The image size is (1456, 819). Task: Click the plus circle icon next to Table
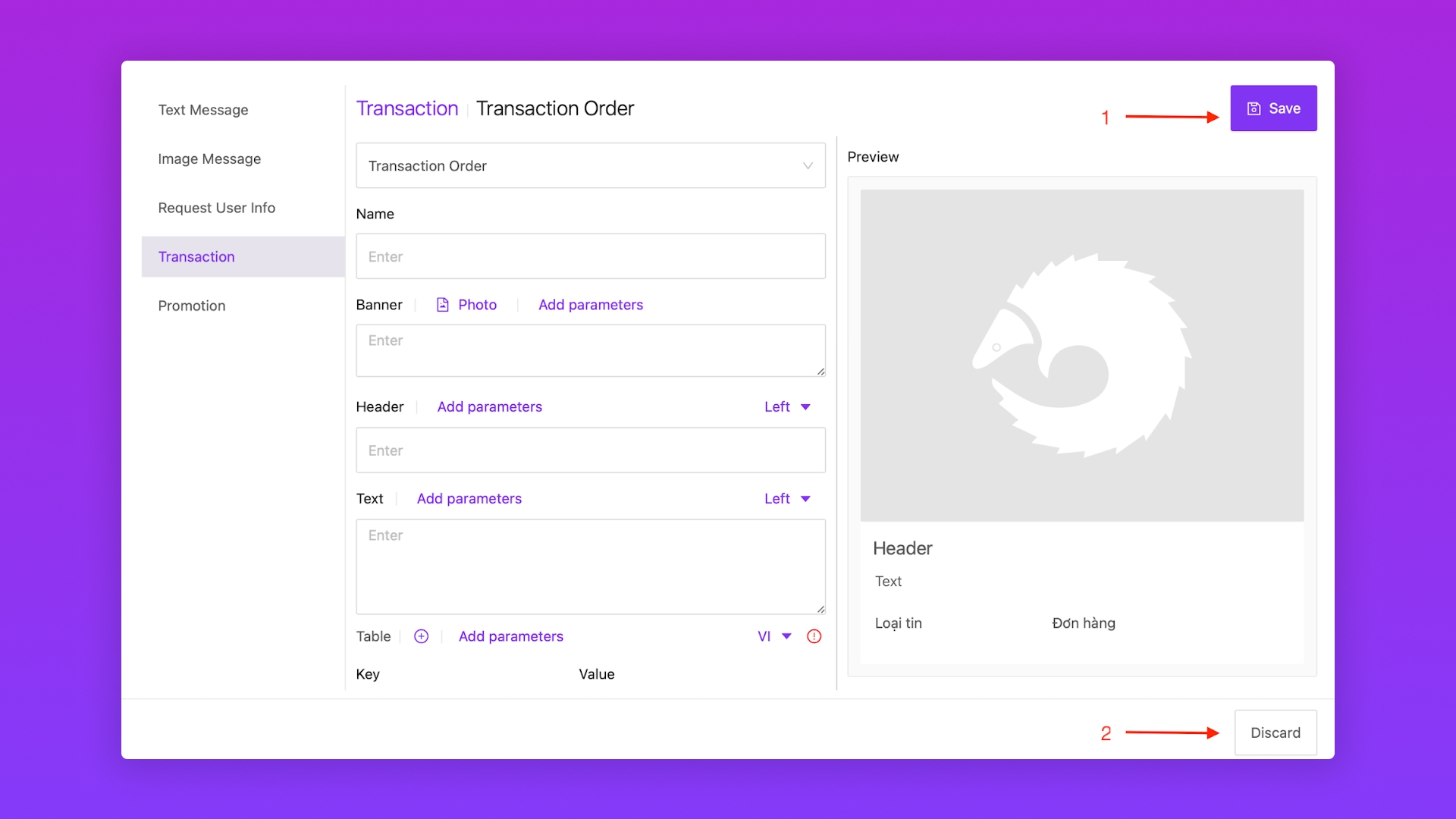421,636
